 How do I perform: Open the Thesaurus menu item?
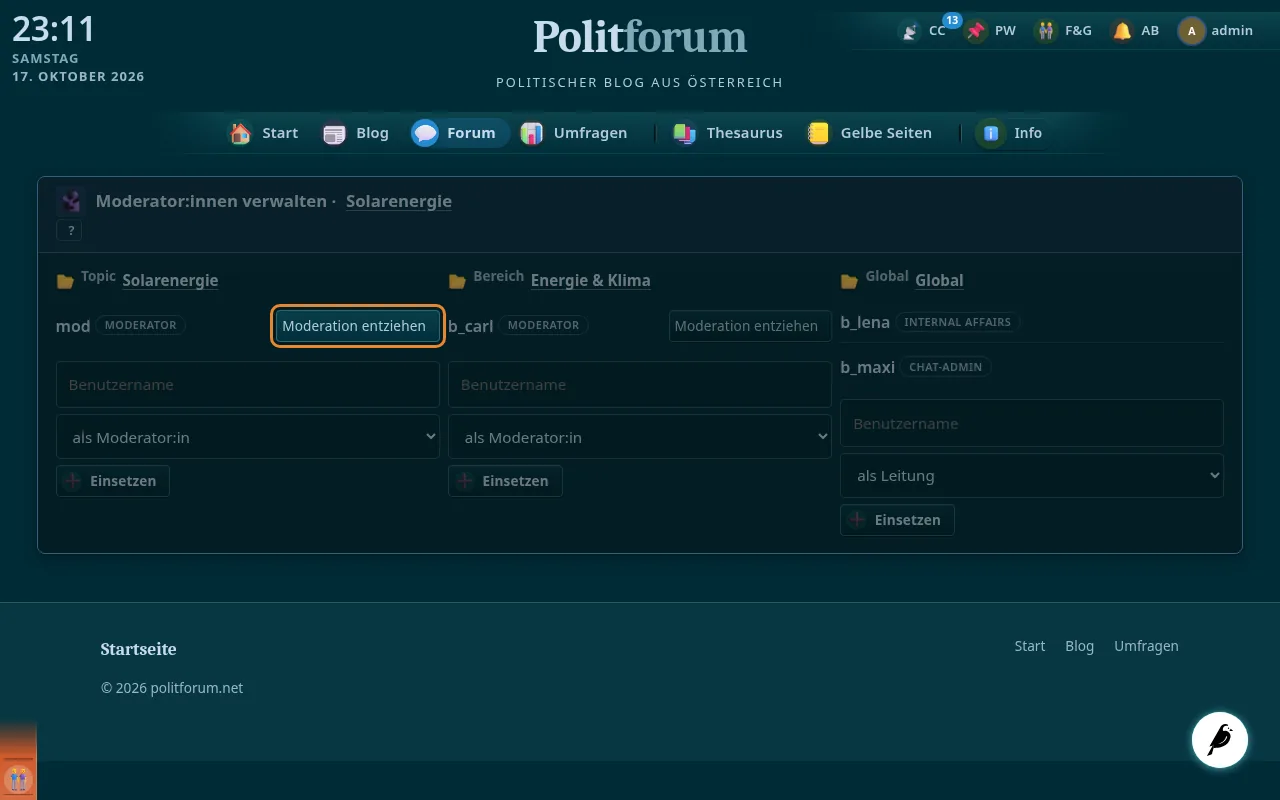tap(728, 133)
